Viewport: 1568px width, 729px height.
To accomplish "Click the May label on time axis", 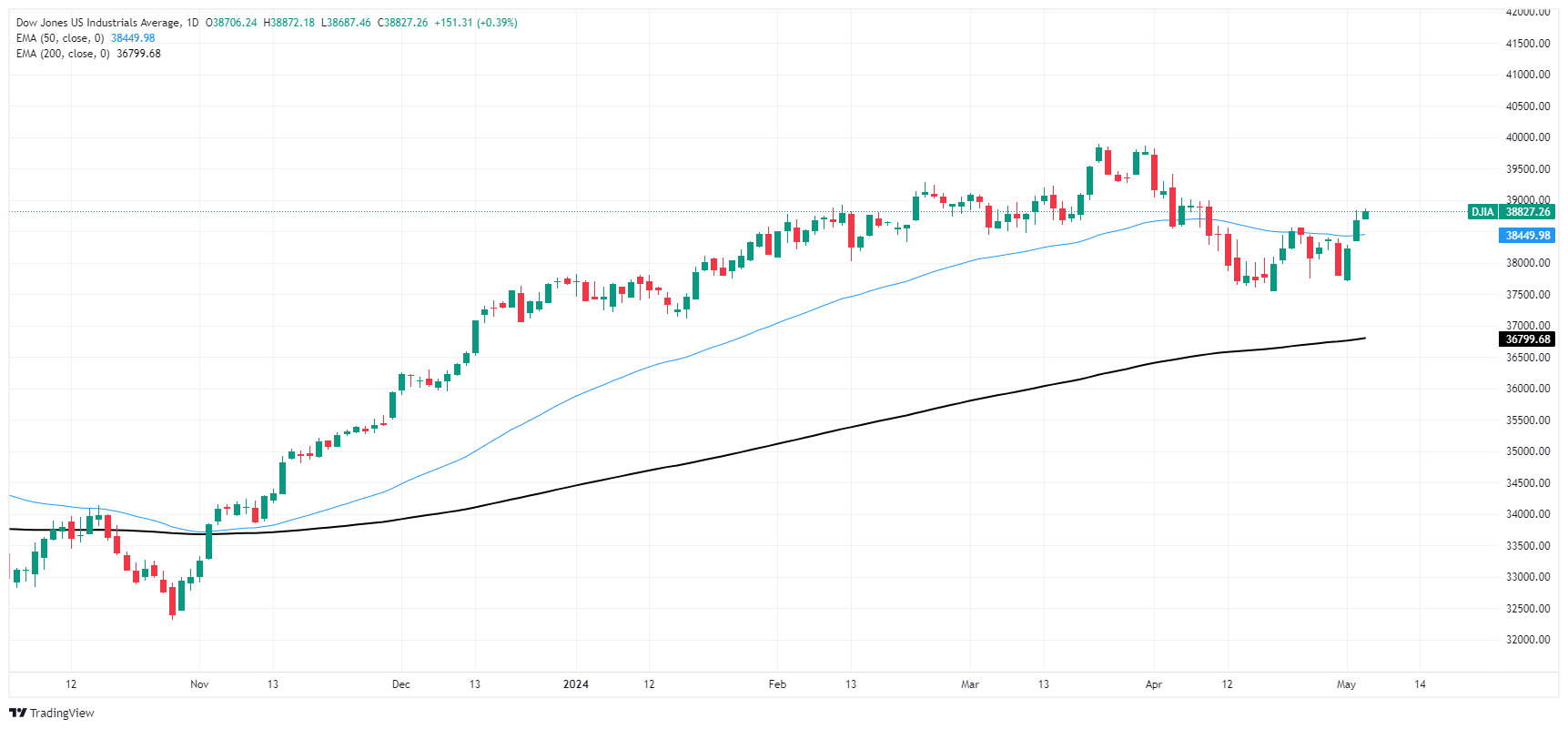I will (1347, 684).
